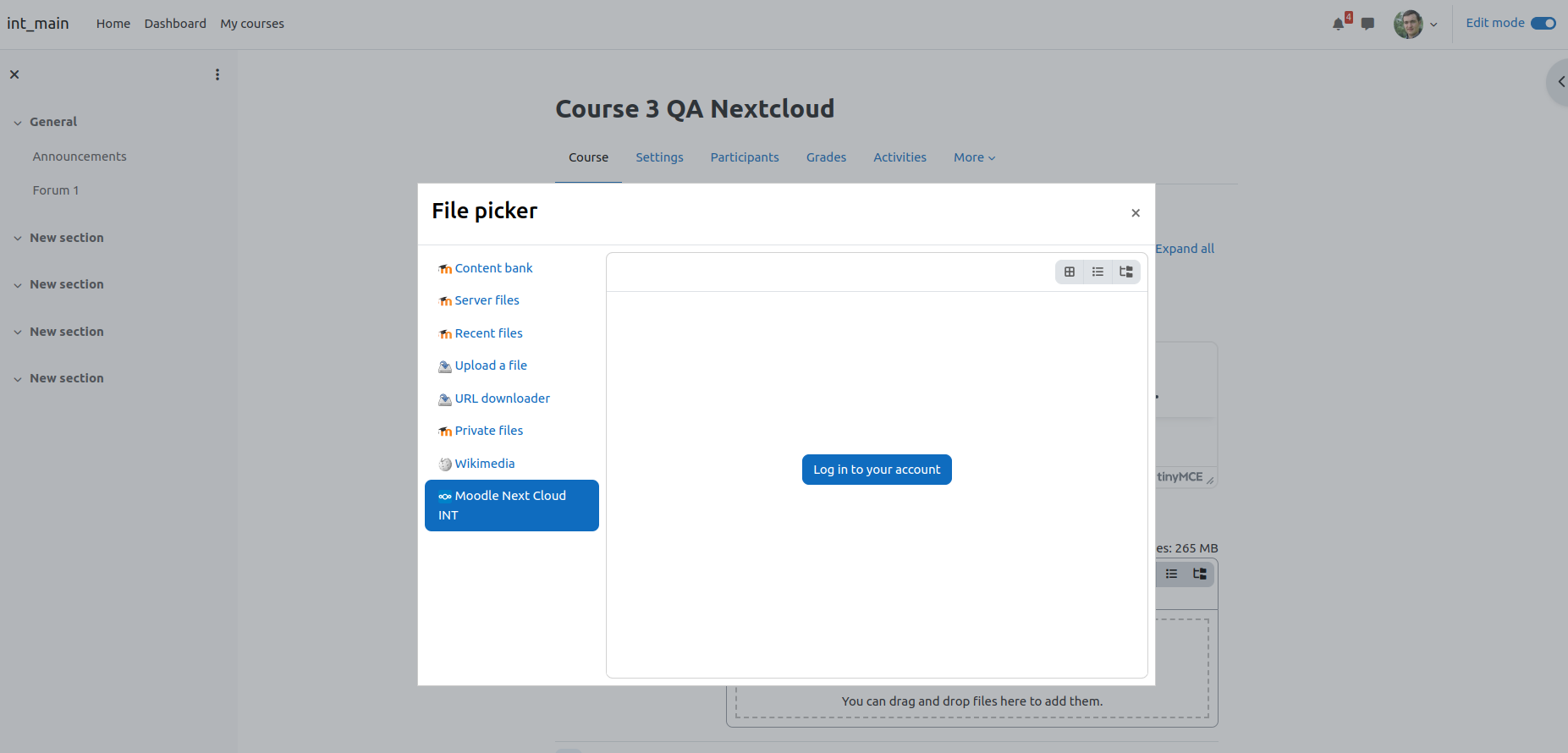Image resolution: width=1568 pixels, height=753 pixels.
Task: Collapse second New section in course index
Action: coord(18,285)
